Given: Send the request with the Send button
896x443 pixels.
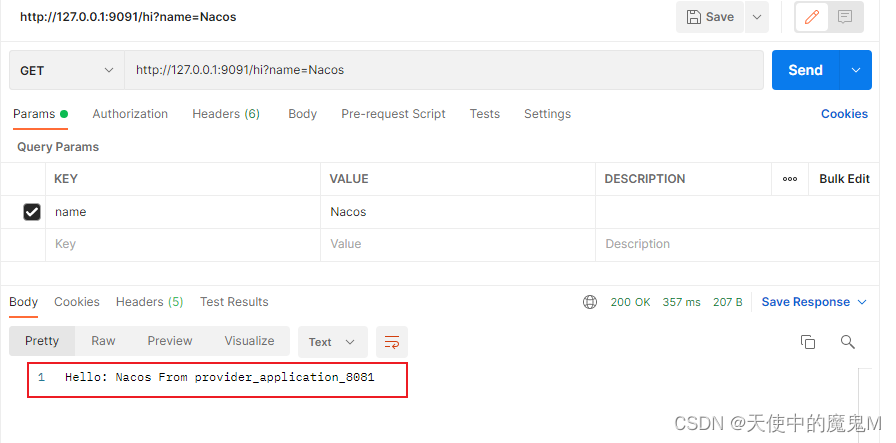Looking at the screenshot, I should tap(805, 70).
